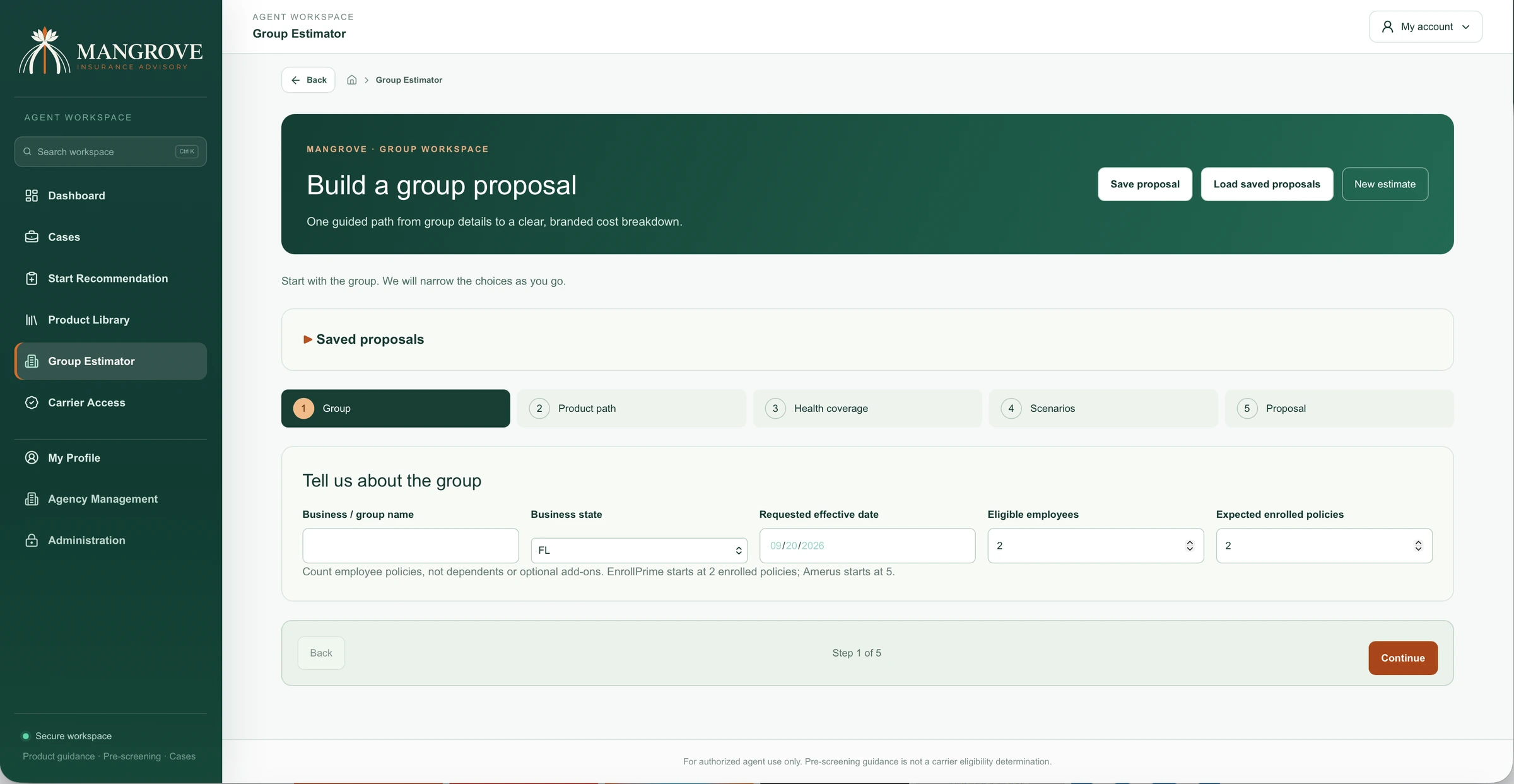The image size is (1514, 784).
Task: Click the Step 1 of 5 text
Action: coord(857,653)
